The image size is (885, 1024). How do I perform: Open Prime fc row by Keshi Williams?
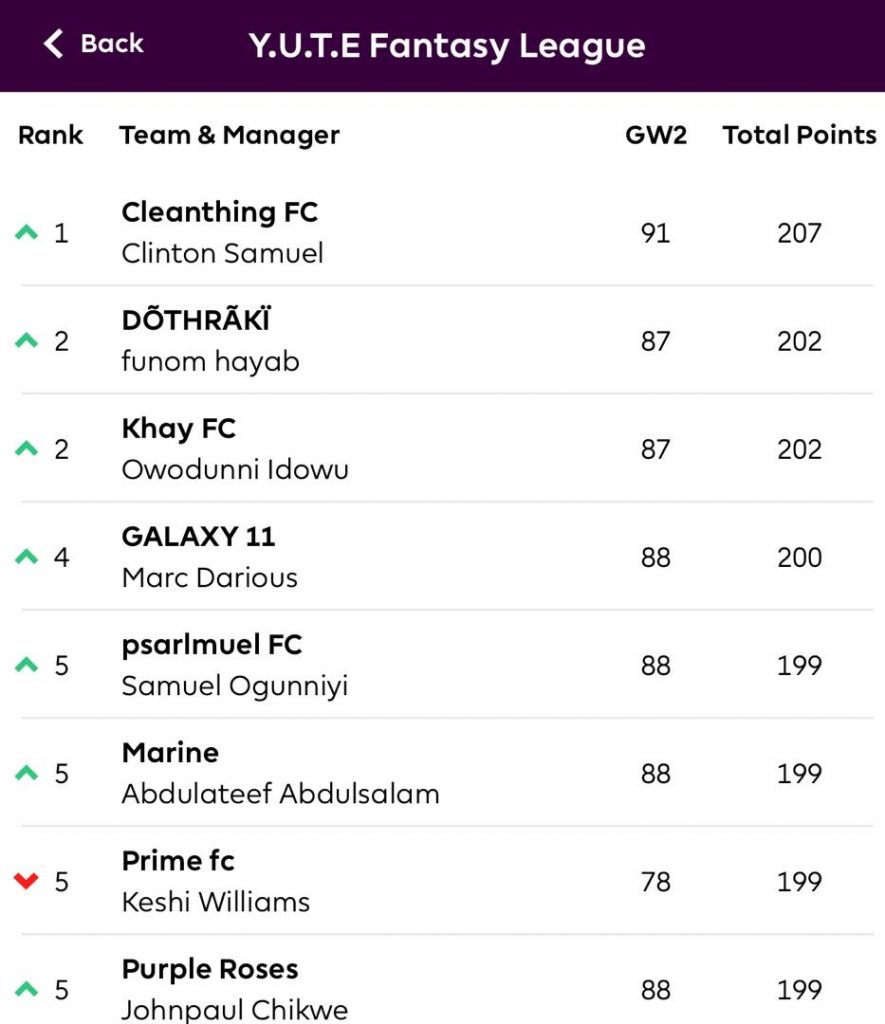click(x=447, y=881)
